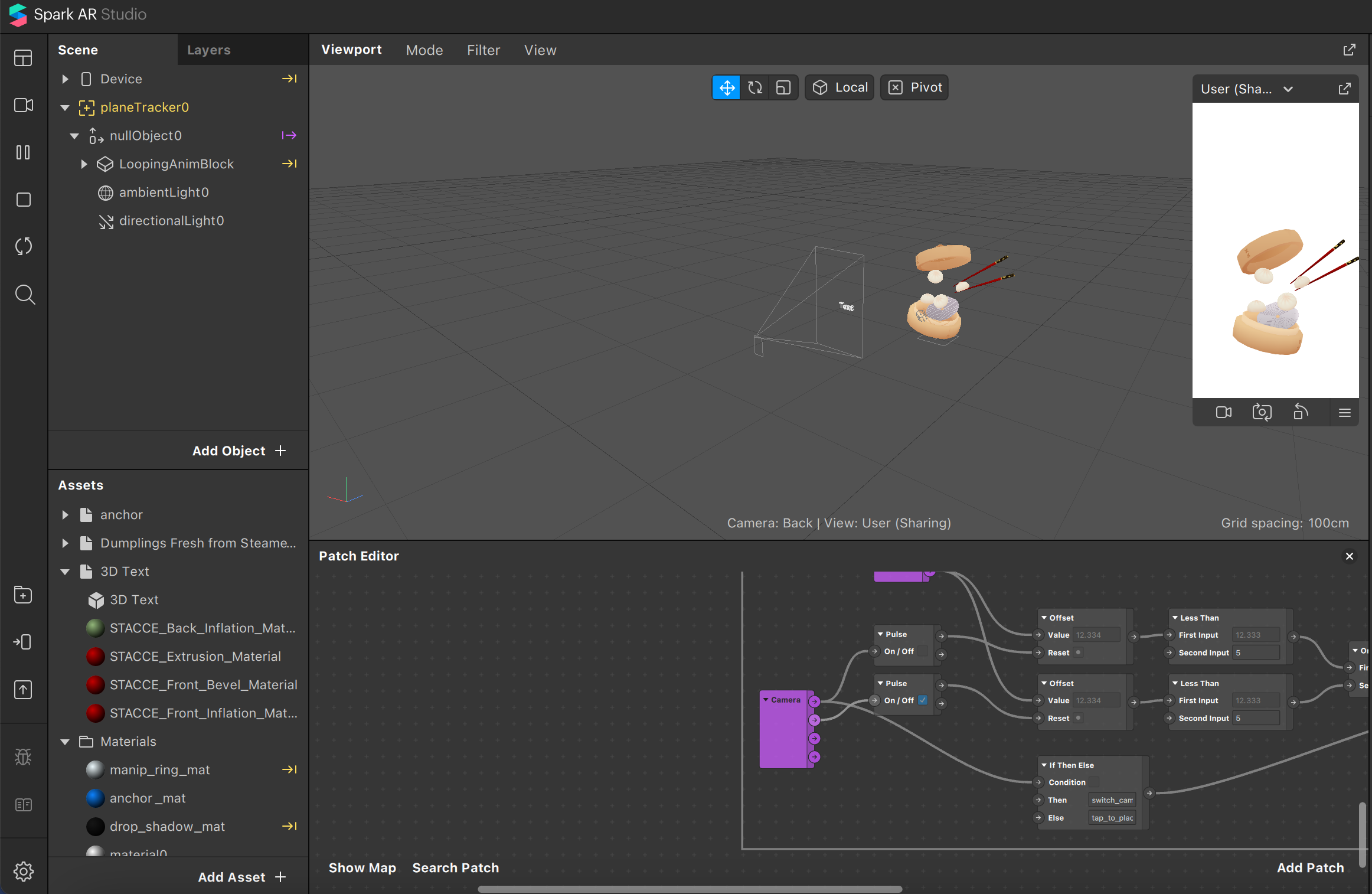Select the Move manipulator tool
Screen dimensions: 1372x894
[726, 88]
